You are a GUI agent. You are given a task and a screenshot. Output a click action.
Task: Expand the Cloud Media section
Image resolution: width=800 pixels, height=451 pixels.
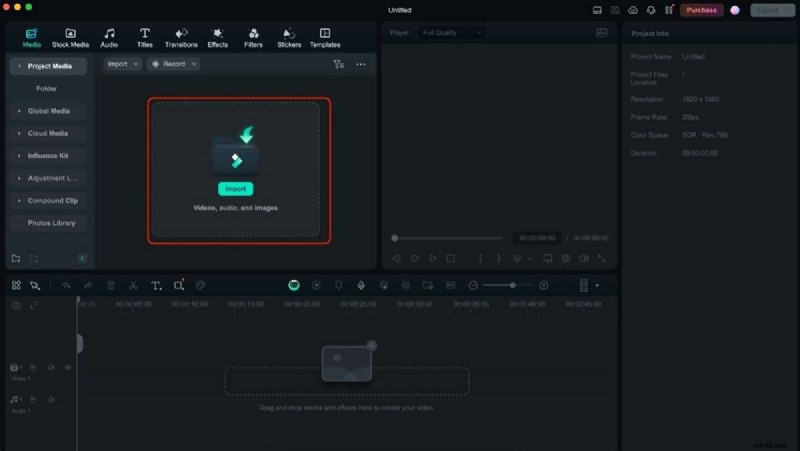19,133
